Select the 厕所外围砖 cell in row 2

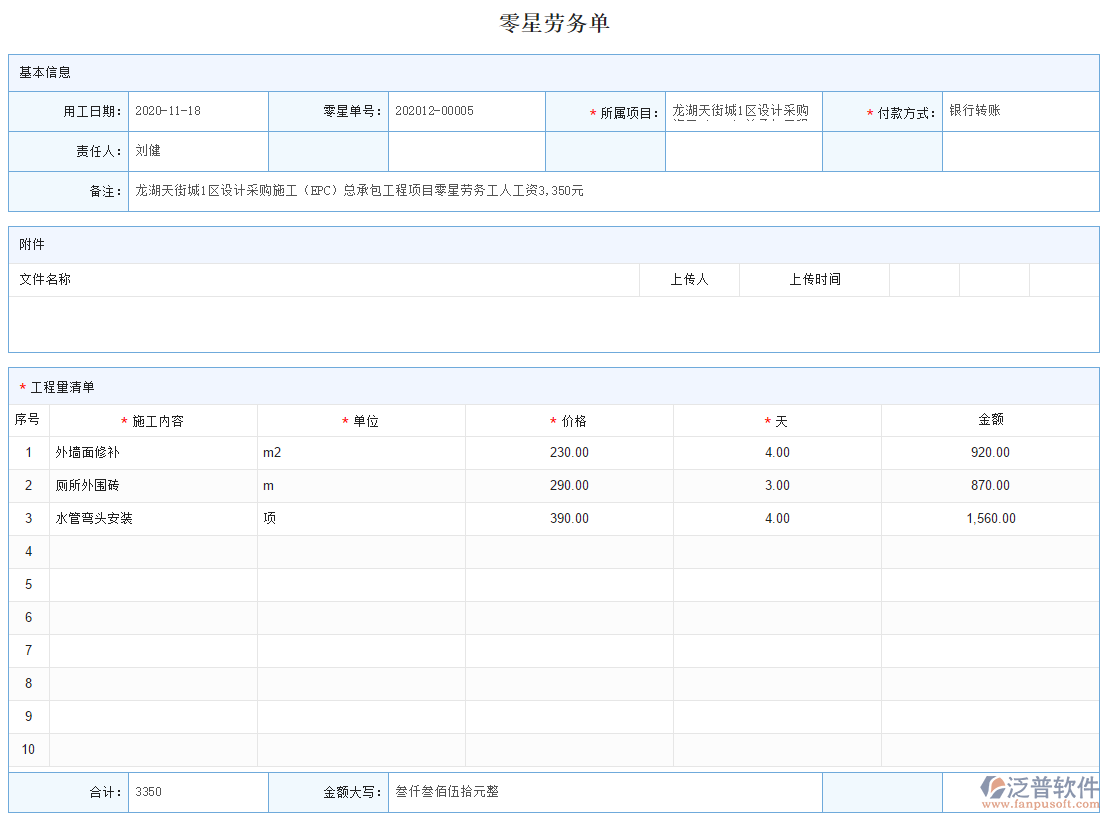tap(153, 486)
